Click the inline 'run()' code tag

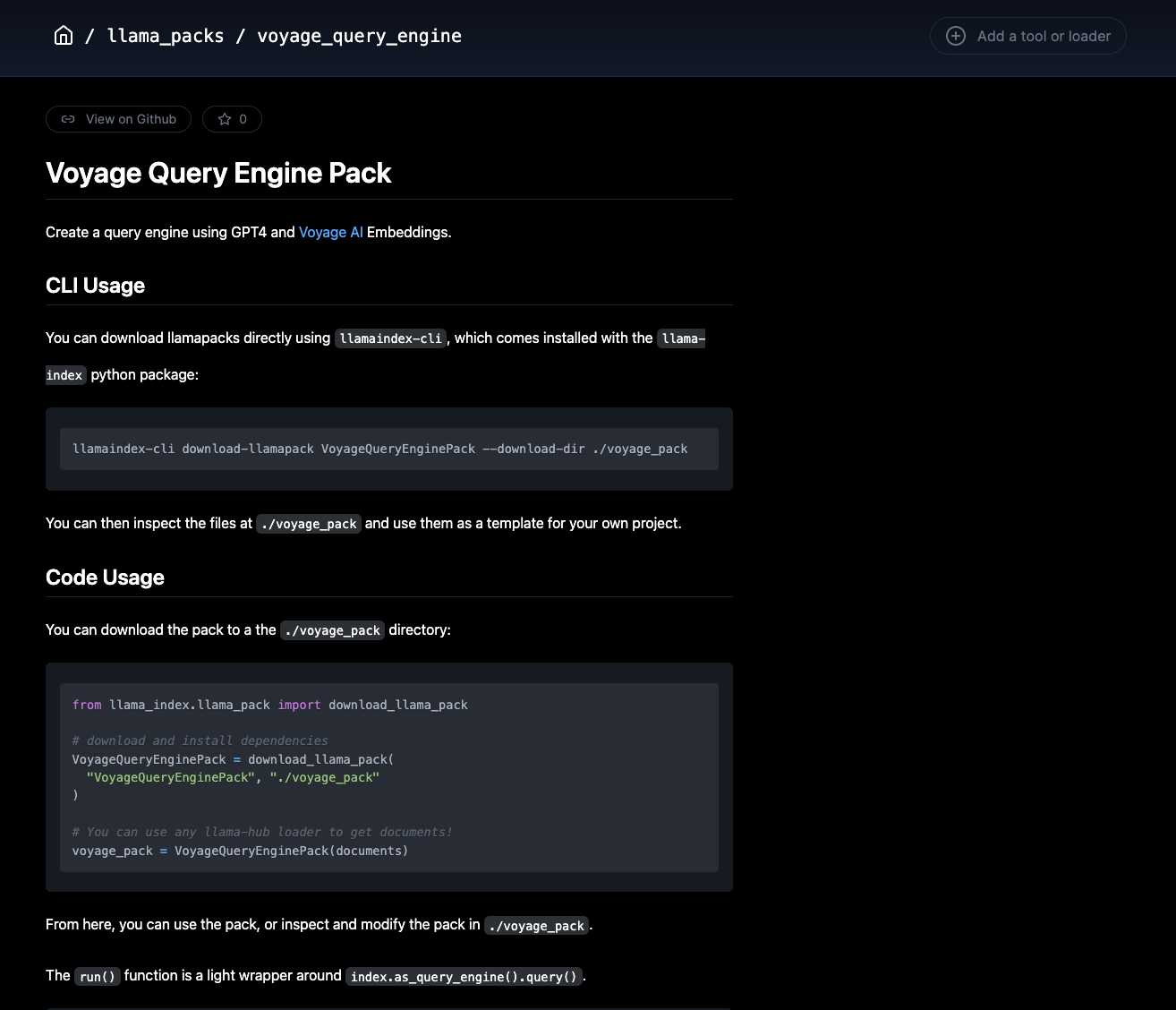coord(98,977)
